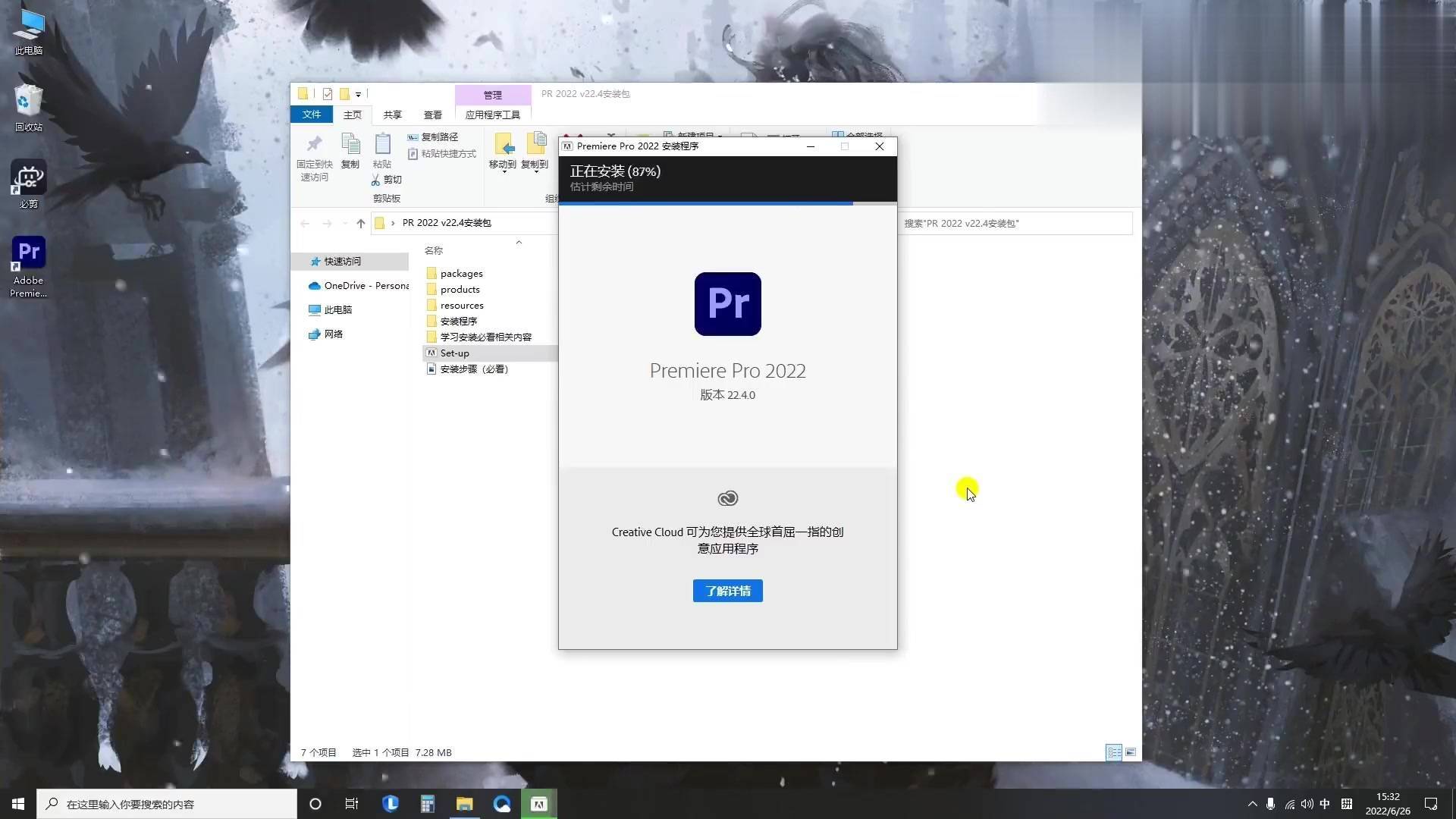The width and height of the screenshot is (1456, 819).
Task: Expand the products folder in file list
Action: click(460, 289)
